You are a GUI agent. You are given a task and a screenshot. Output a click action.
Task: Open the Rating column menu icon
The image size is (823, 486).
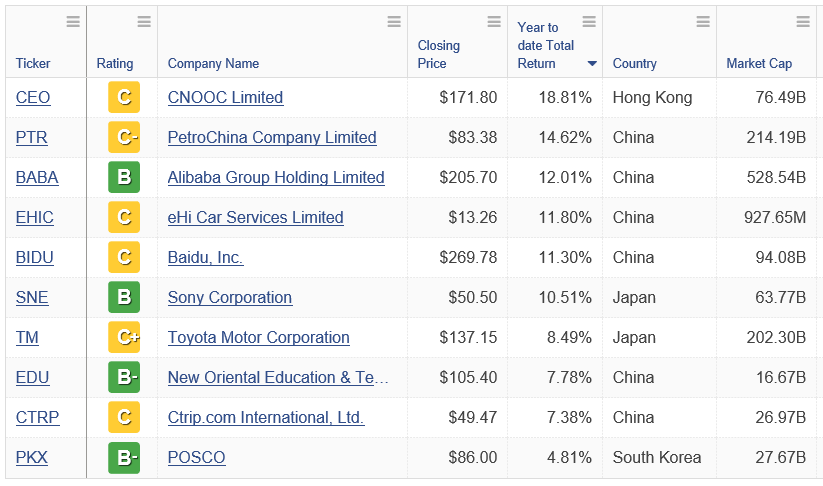coord(144,22)
